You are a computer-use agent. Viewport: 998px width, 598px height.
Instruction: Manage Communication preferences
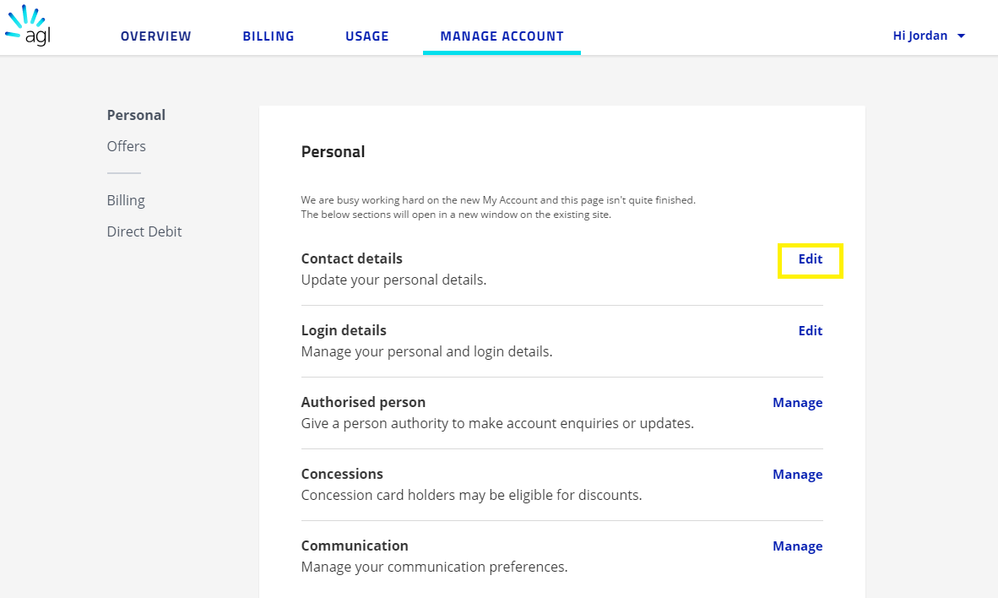coord(797,547)
